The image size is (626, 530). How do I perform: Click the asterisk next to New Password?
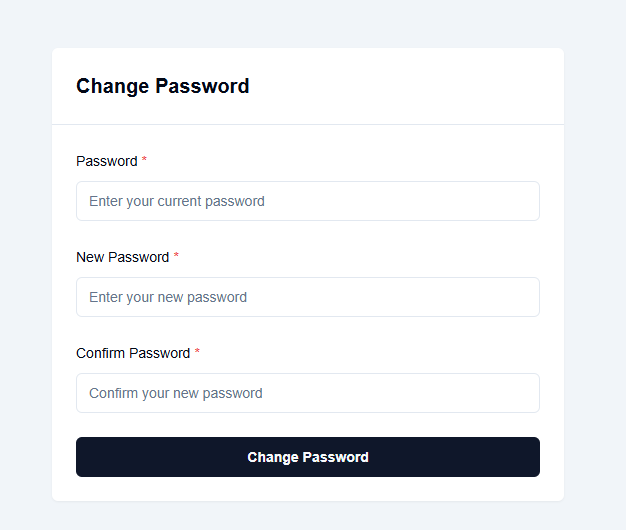point(176,257)
